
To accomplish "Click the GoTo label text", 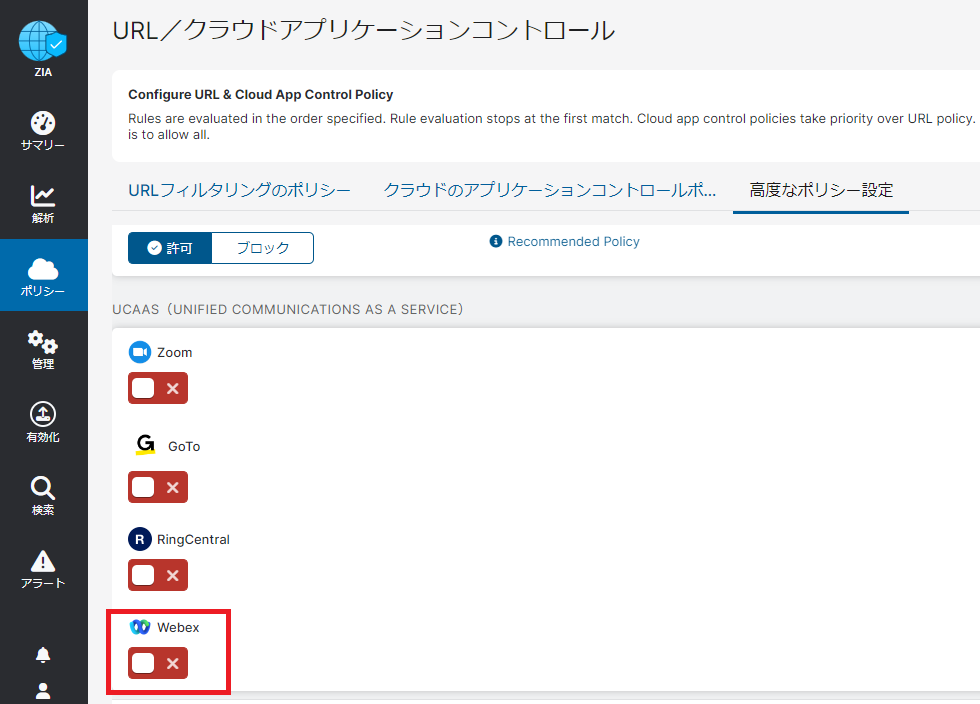I will pyautogui.click(x=184, y=446).
